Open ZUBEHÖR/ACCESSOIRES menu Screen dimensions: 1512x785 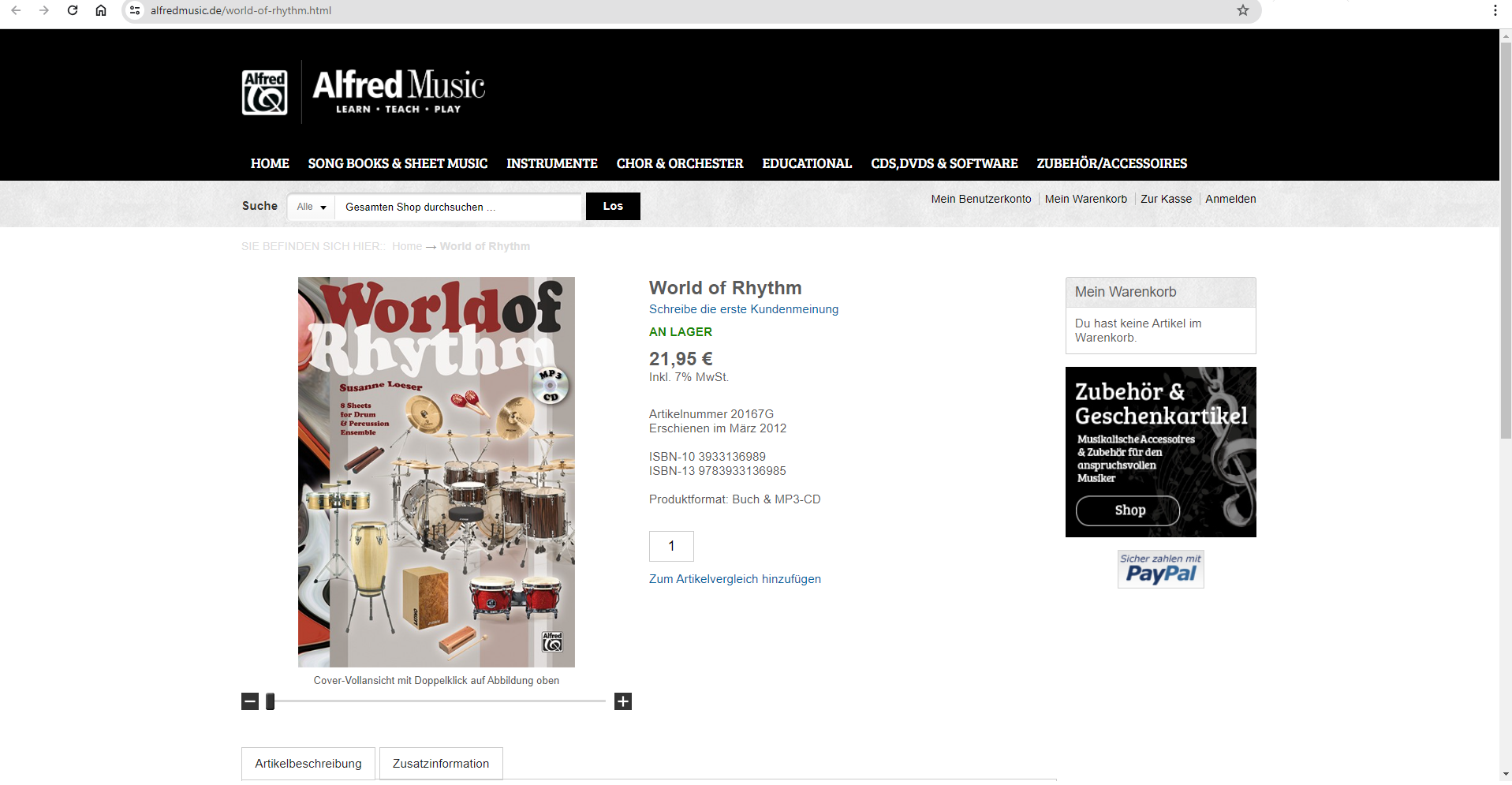click(1111, 163)
